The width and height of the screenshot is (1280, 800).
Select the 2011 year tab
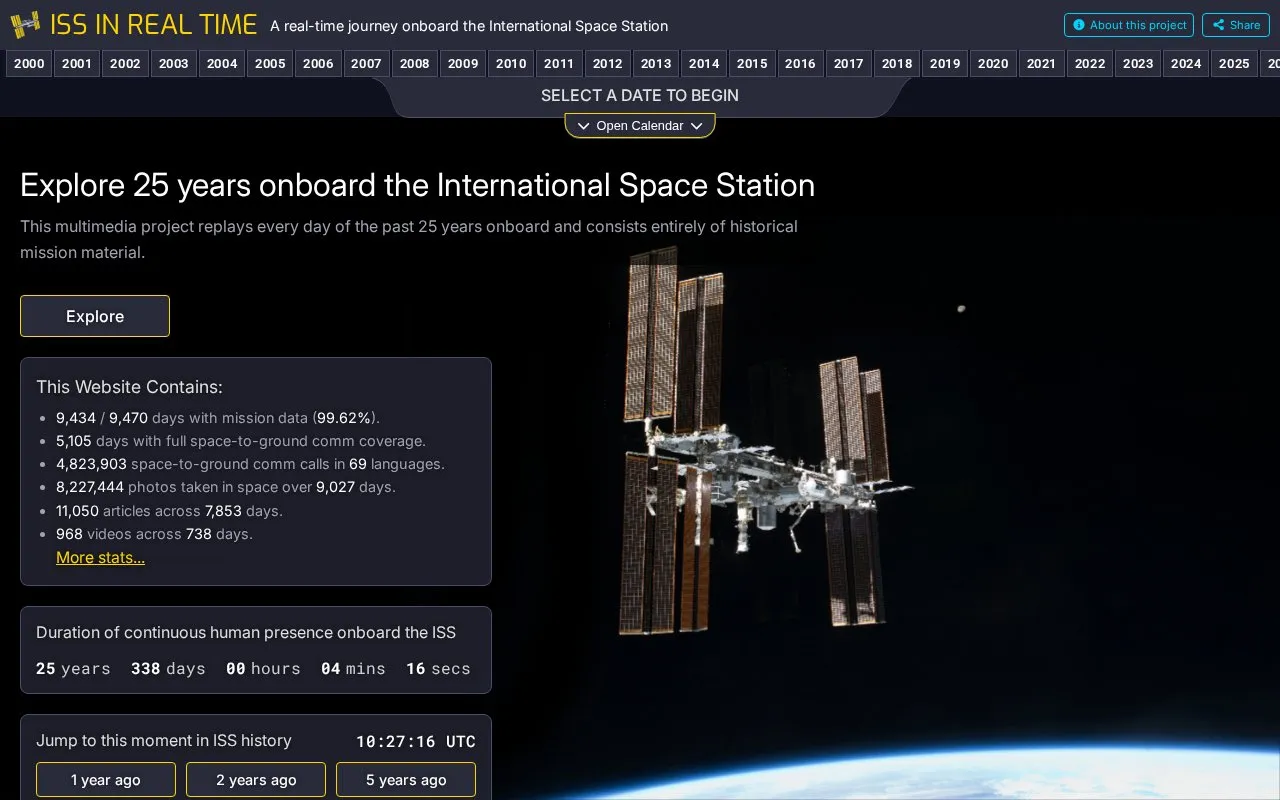[559, 63]
